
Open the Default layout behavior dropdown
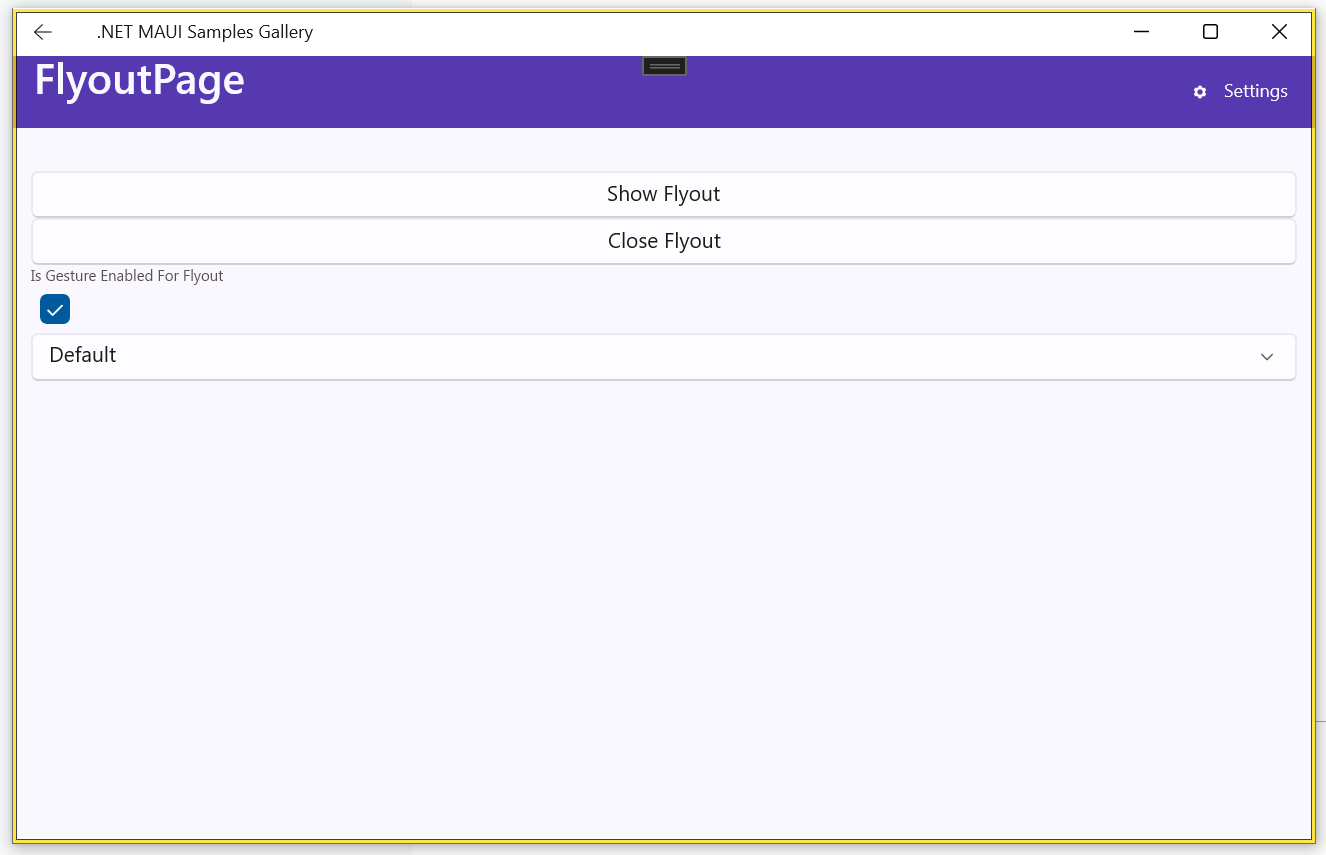coord(663,356)
